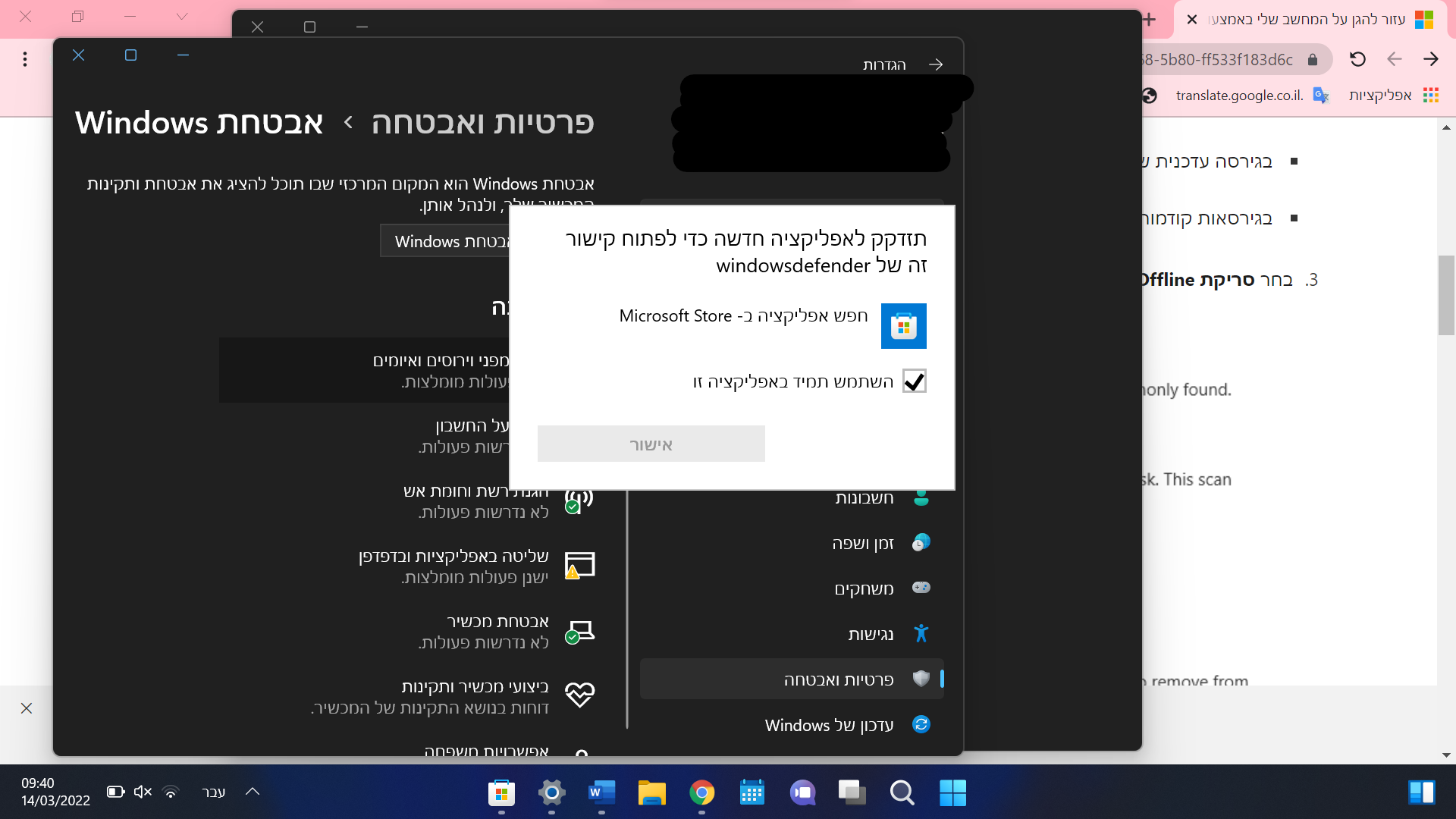The height and width of the screenshot is (819, 1456).
Task: Open 'משחקים' sidebar item
Action: pos(792,588)
